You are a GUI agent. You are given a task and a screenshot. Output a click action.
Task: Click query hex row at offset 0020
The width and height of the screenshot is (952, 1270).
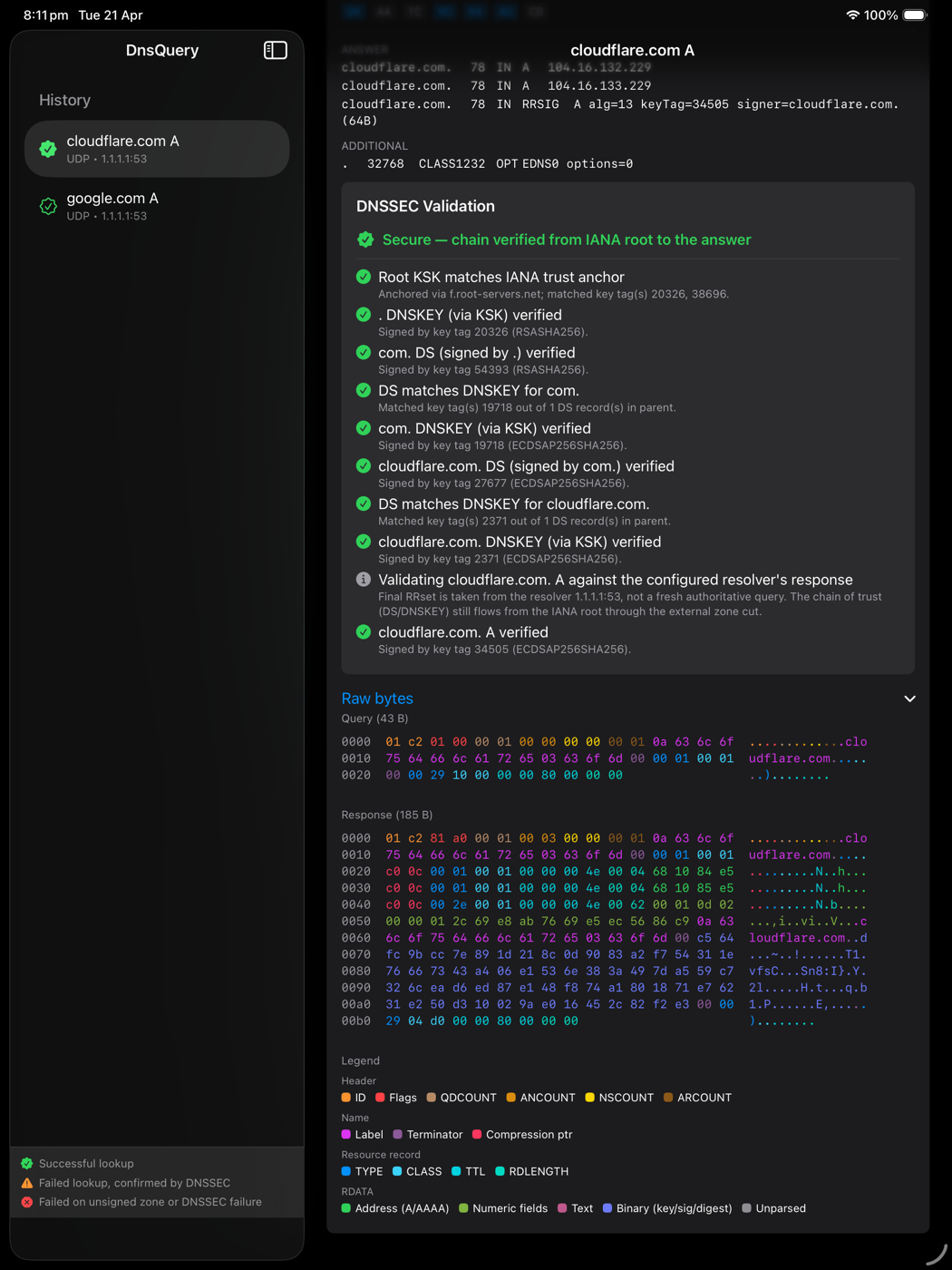coord(585,776)
